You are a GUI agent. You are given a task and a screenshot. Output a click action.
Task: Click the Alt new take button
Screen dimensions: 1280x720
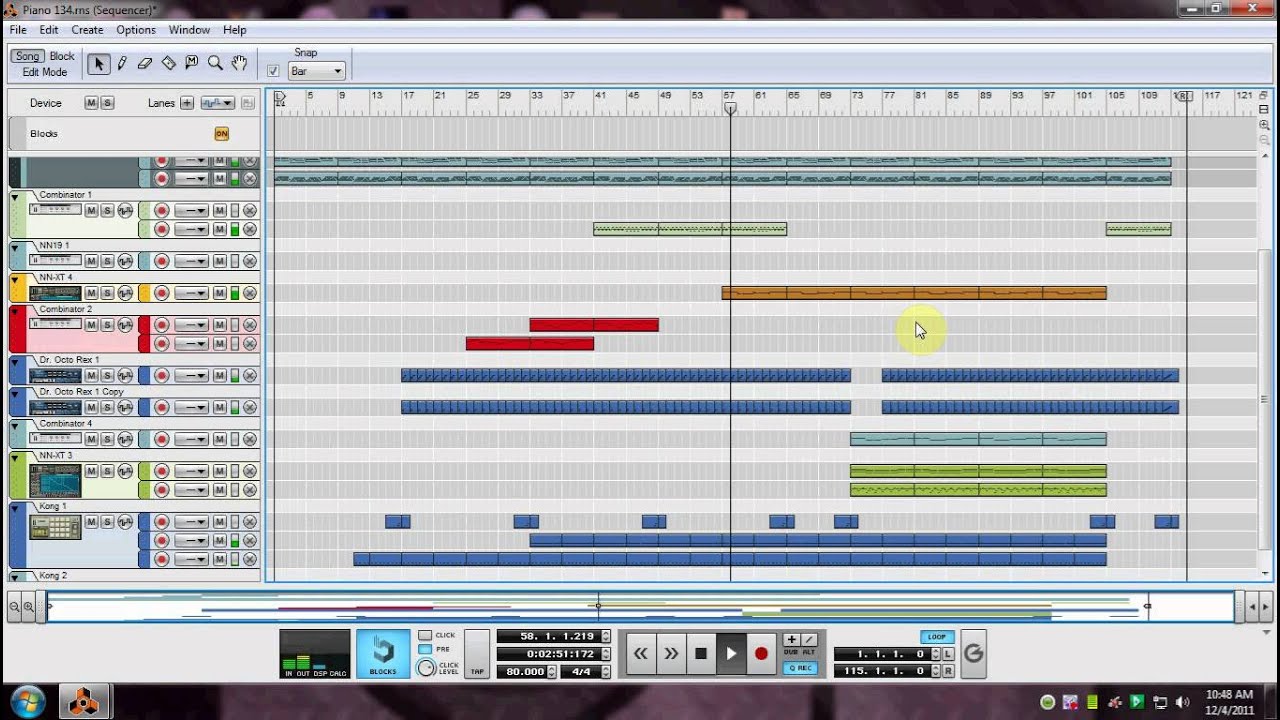(809, 639)
